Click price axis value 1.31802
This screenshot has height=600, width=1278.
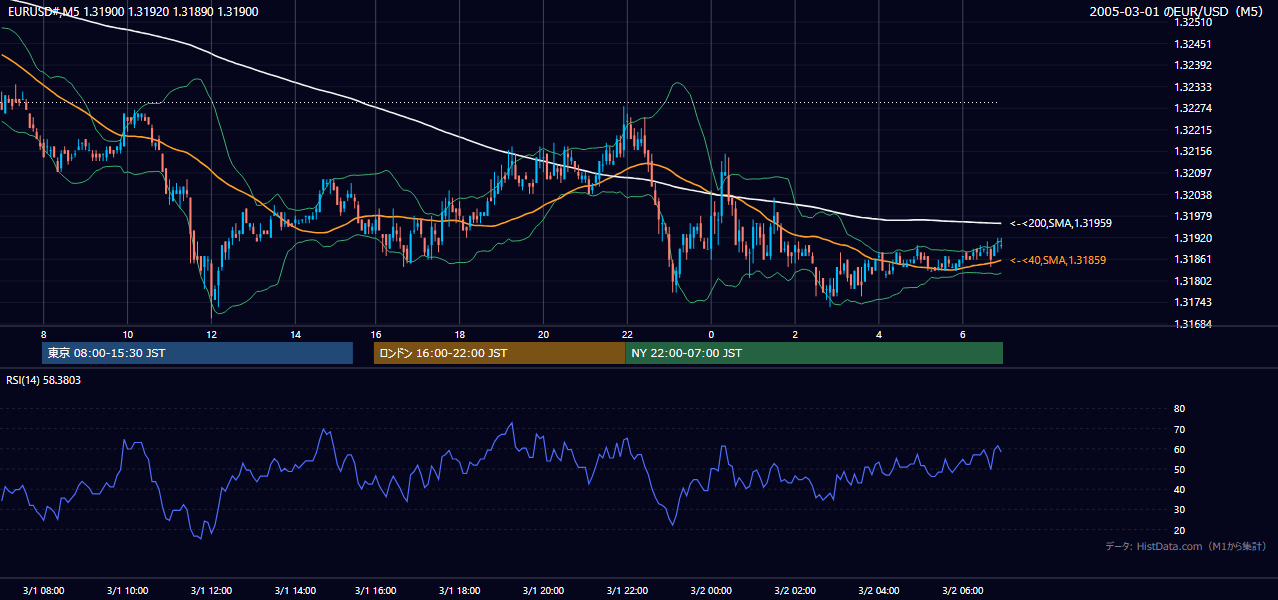1192,281
